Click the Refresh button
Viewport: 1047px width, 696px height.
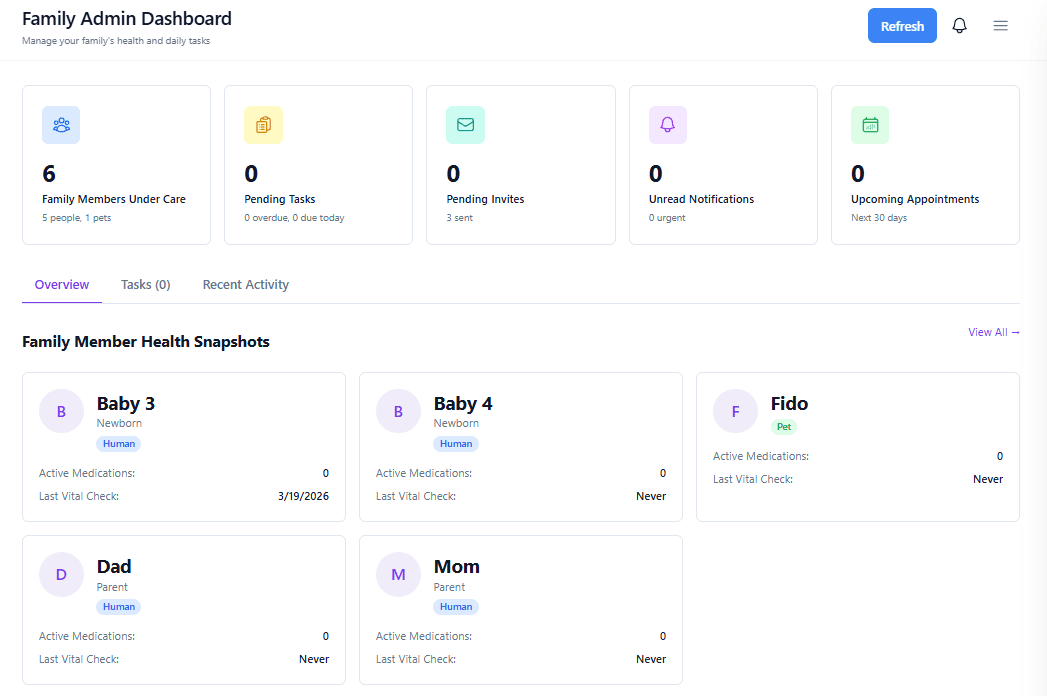pyautogui.click(x=902, y=25)
